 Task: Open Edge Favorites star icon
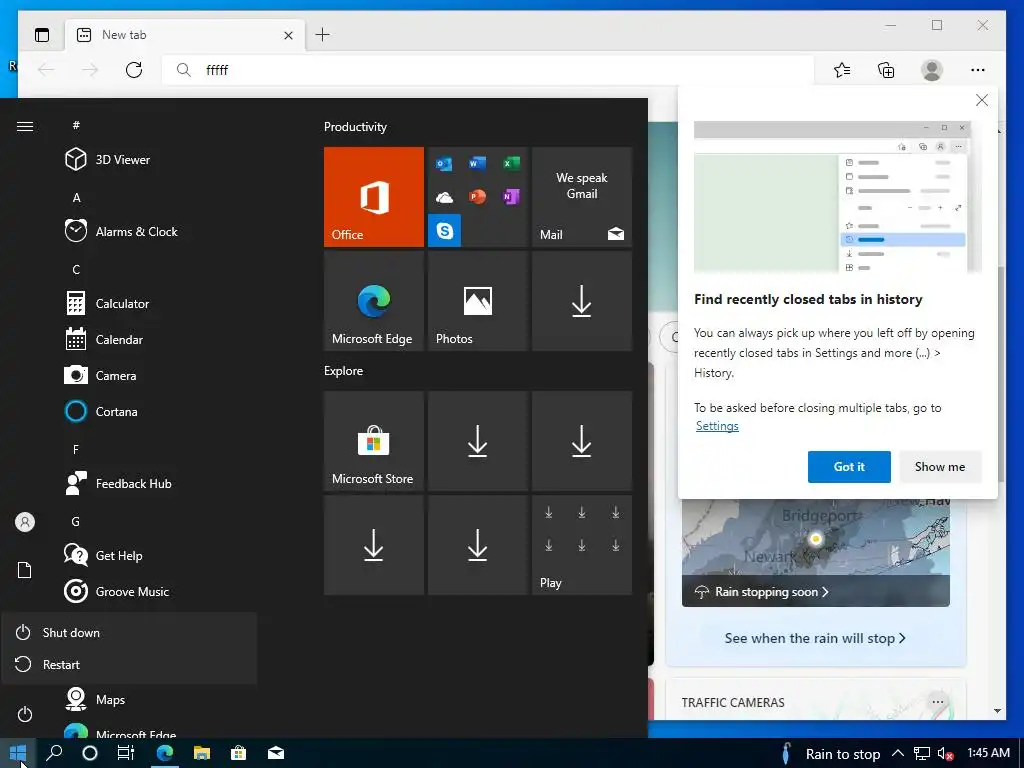(842, 70)
